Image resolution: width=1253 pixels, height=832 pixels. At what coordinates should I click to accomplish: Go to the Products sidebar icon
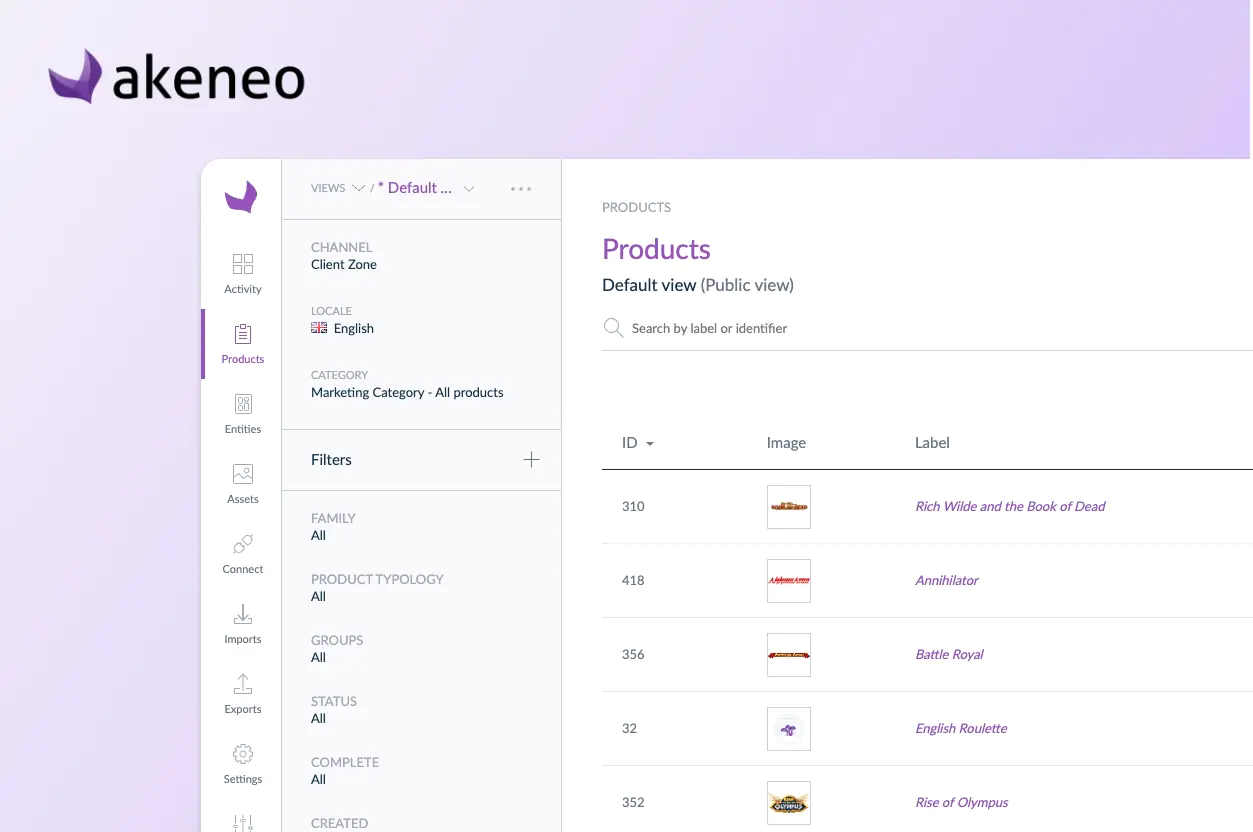(243, 334)
